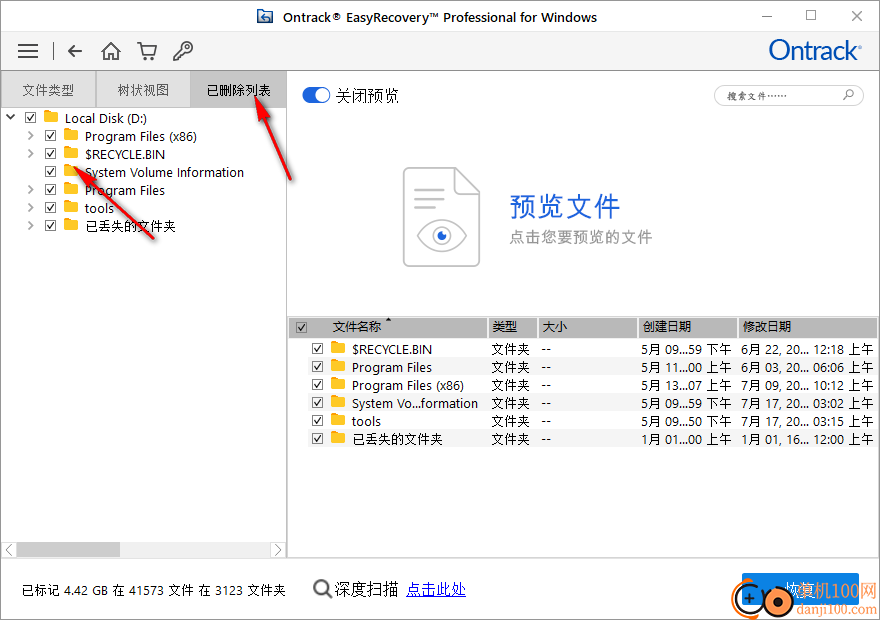The width and height of the screenshot is (880, 620).
Task: Click the $RECYCLE.BIN list folder icon
Action: pyautogui.click(x=338, y=348)
